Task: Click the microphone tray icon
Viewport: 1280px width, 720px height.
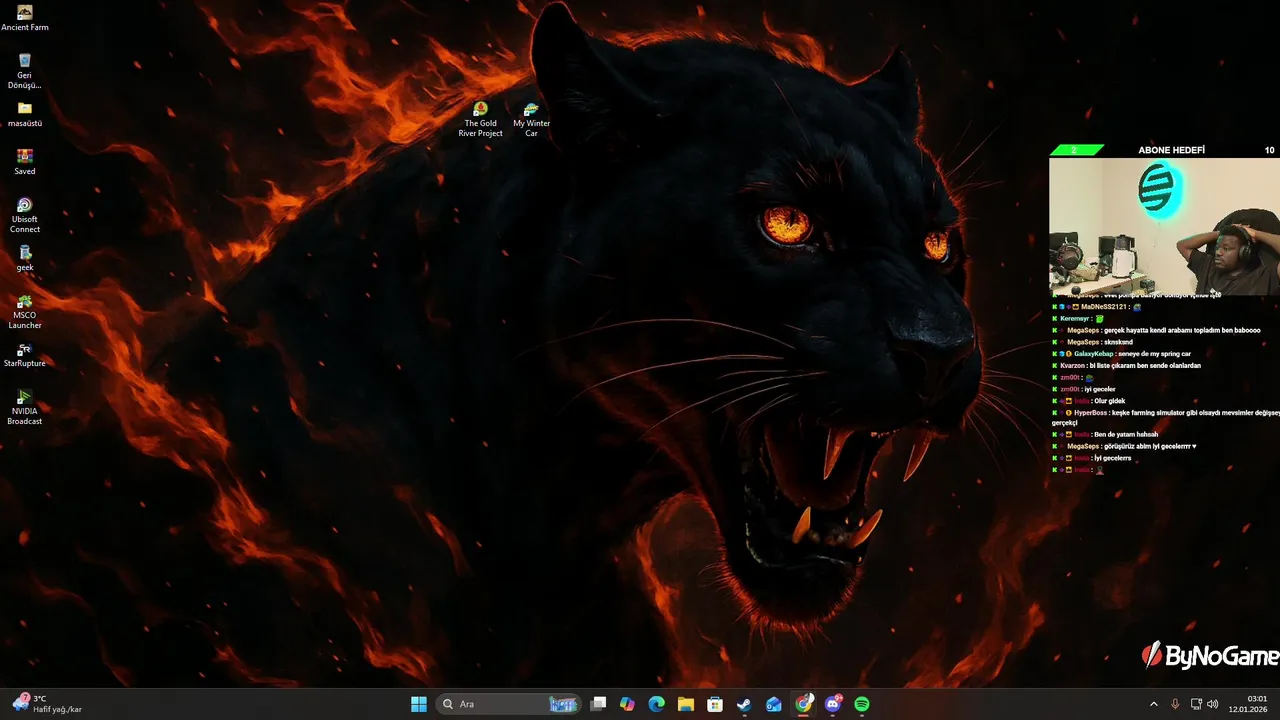Action: (1175, 704)
